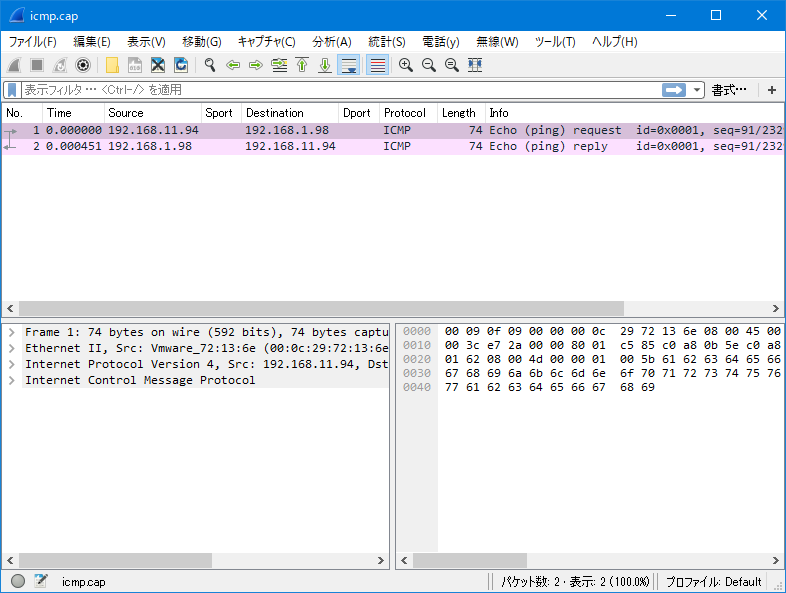Sort by the Destination column header
The width and height of the screenshot is (786, 593).
tap(290, 113)
